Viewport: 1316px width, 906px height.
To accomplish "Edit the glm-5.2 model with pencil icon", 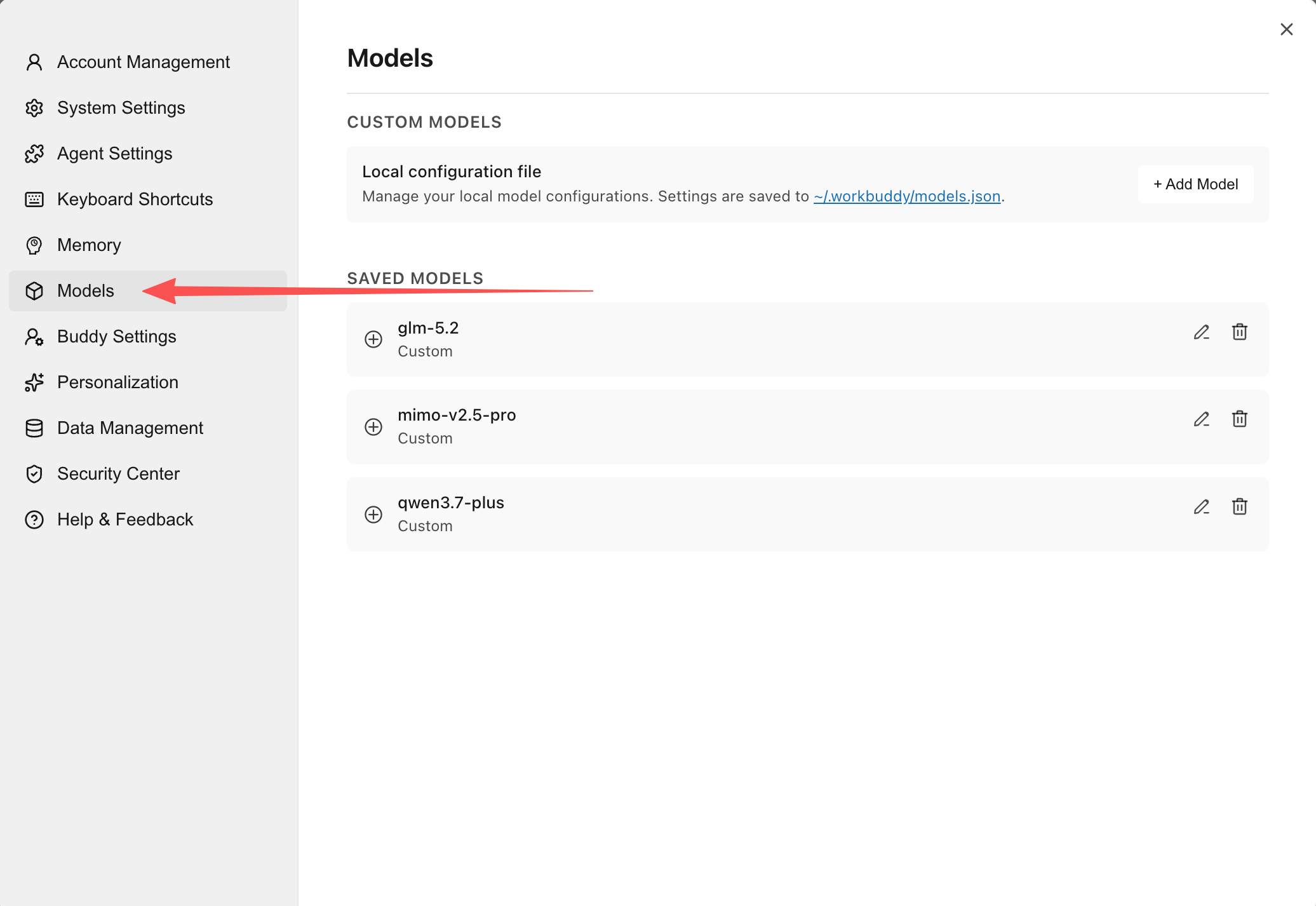I will [x=1202, y=332].
